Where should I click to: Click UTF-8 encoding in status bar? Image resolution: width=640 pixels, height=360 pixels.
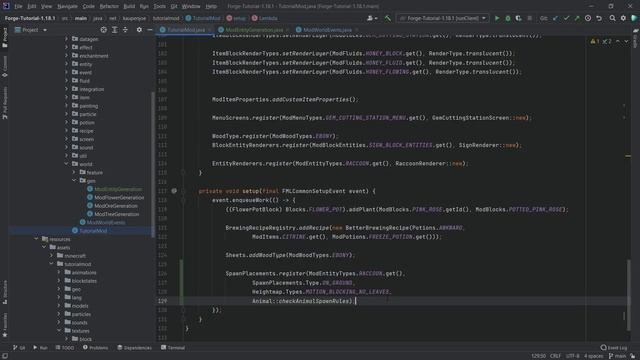point(572,356)
